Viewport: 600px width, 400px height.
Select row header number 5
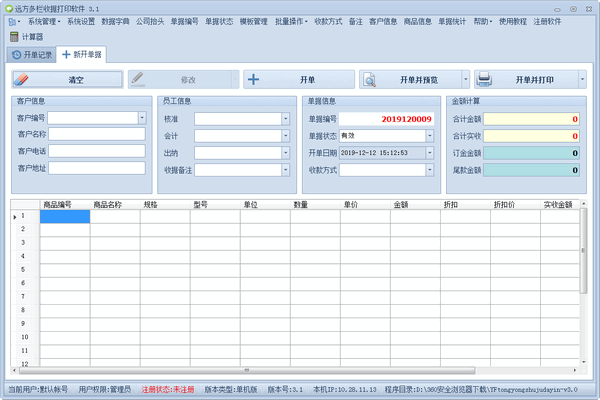(23, 269)
